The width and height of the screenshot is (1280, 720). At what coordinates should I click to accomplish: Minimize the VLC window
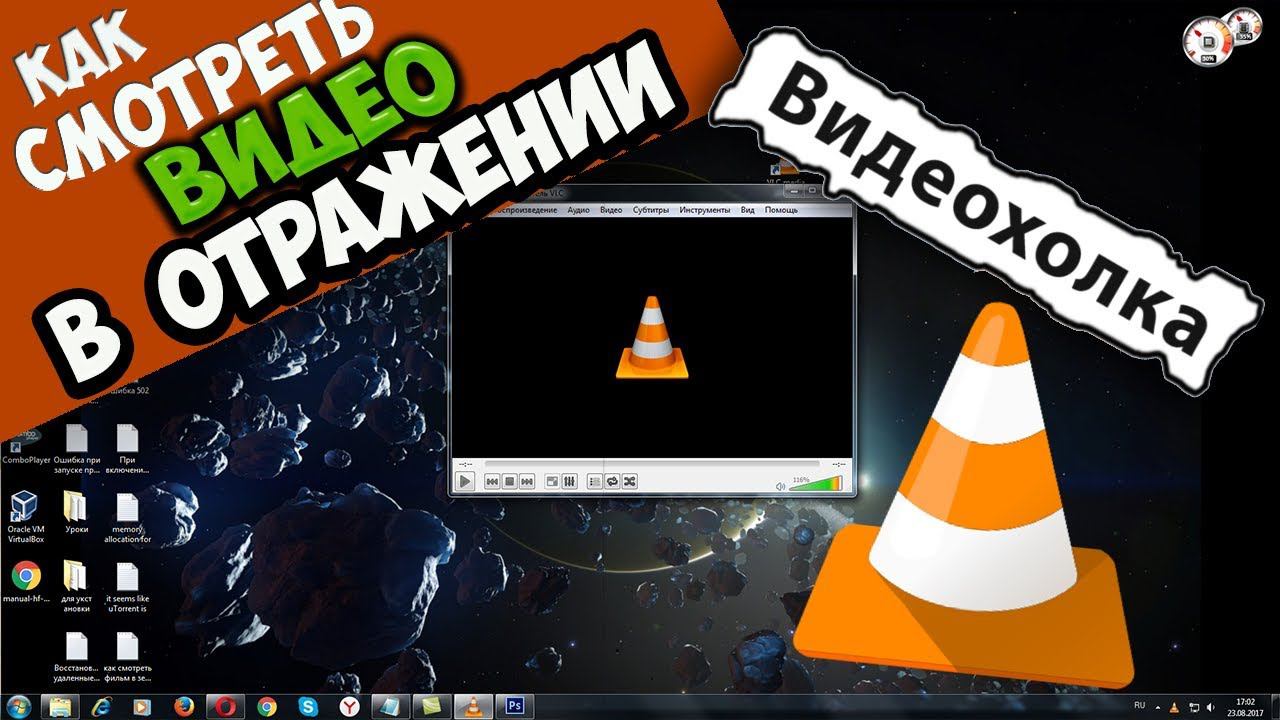tap(795, 189)
